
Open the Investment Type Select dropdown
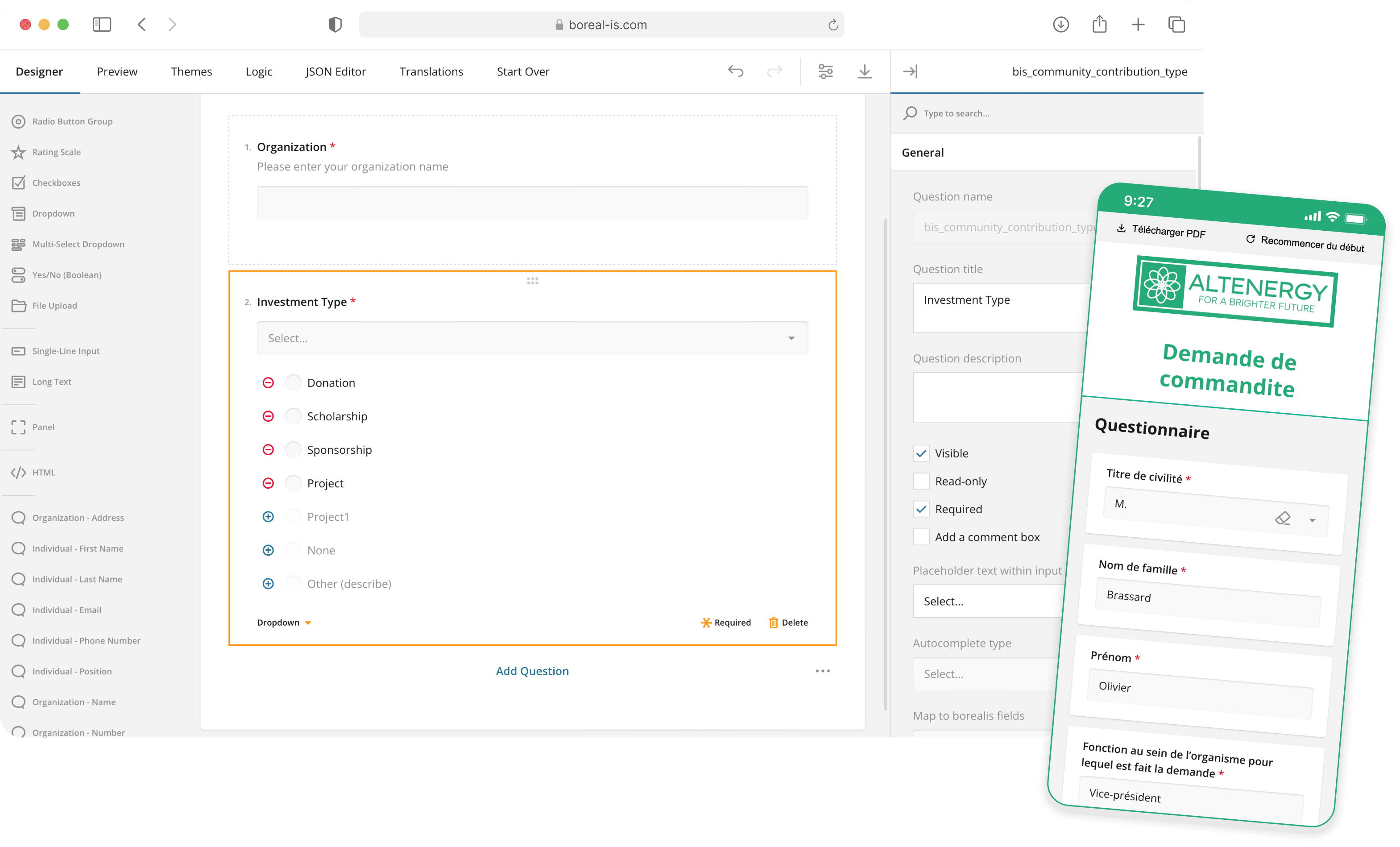coord(532,338)
